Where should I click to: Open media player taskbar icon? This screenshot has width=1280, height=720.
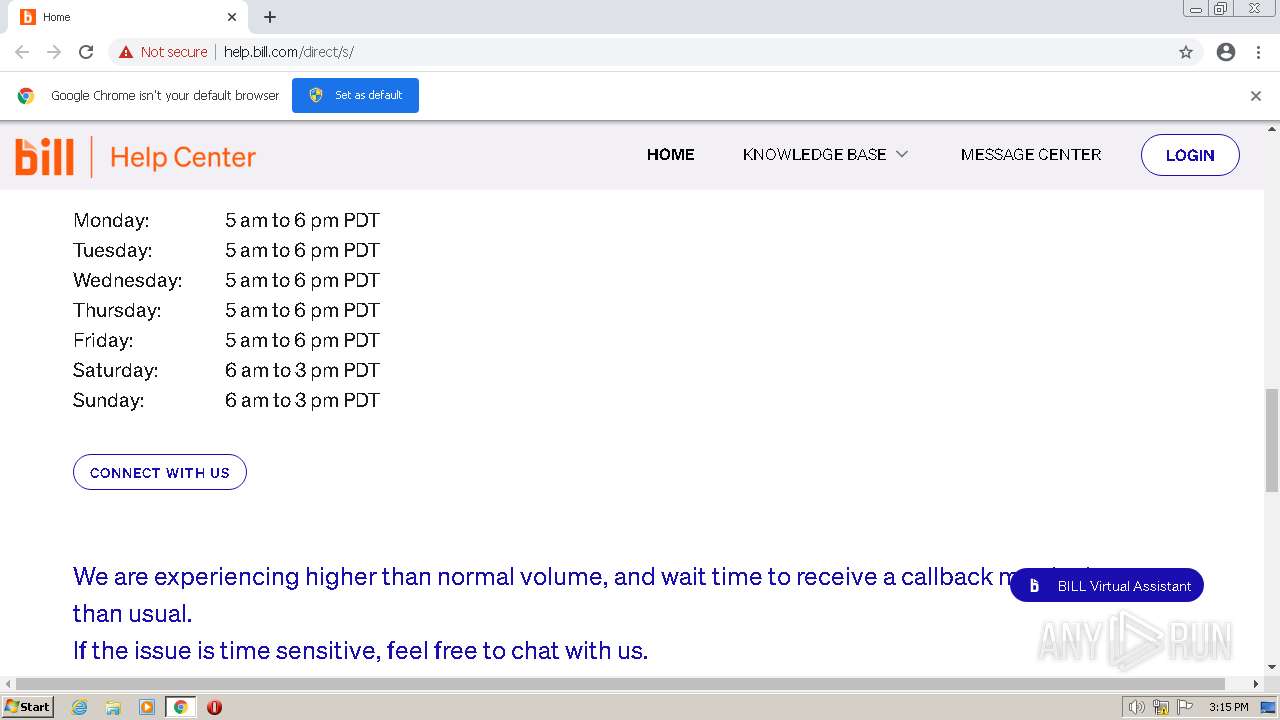[147, 707]
